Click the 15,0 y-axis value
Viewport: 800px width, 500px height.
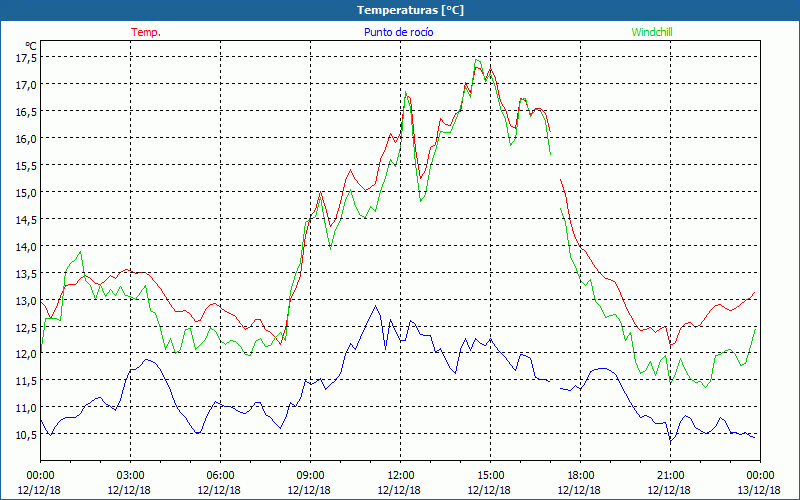pyautogui.click(x=27, y=193)
